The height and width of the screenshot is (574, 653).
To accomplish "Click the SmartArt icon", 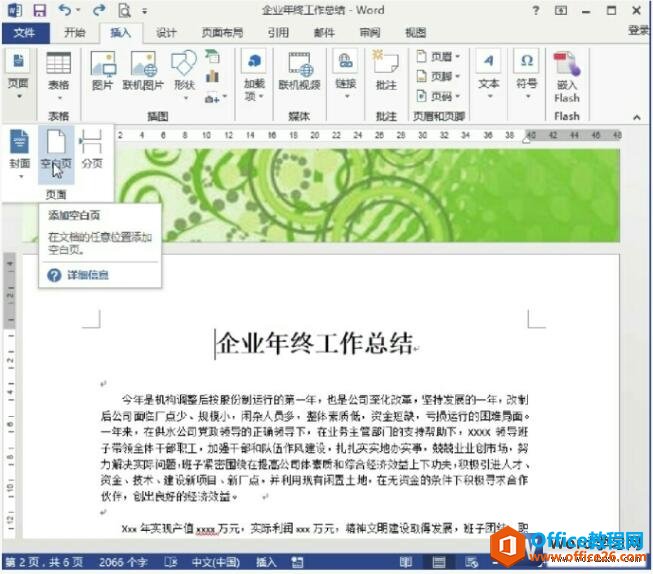I will [212, 56].
